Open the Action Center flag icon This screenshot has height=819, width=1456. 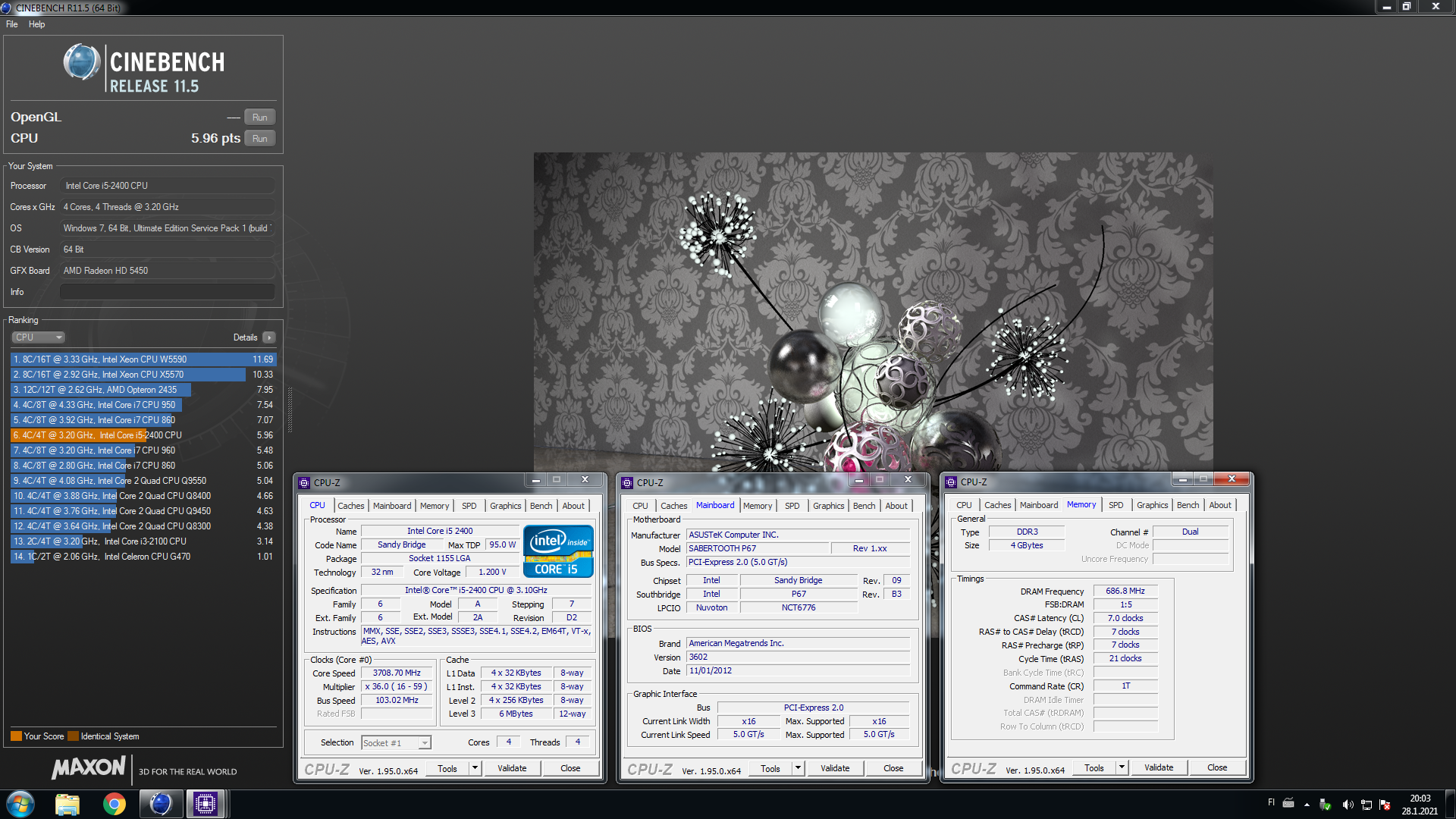[1385, 805]
